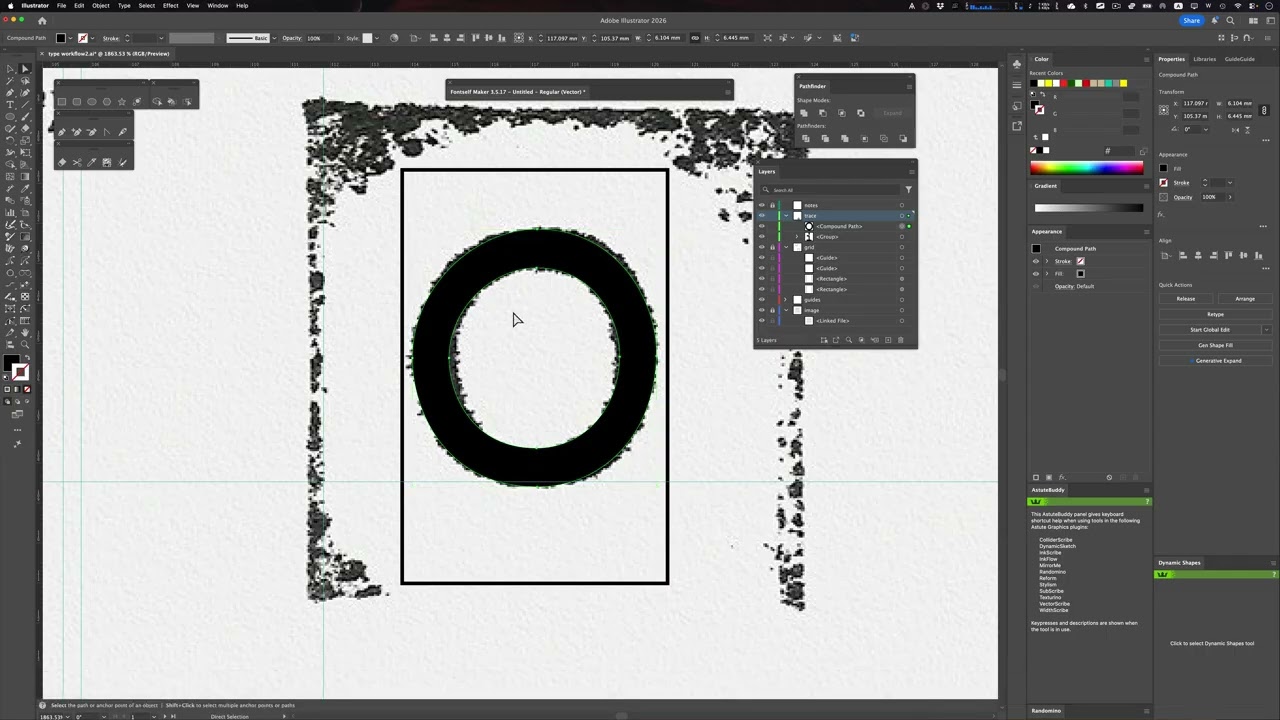
Task: Select the Scissors tool in floating panel
Action: click(x=77, y=161)
